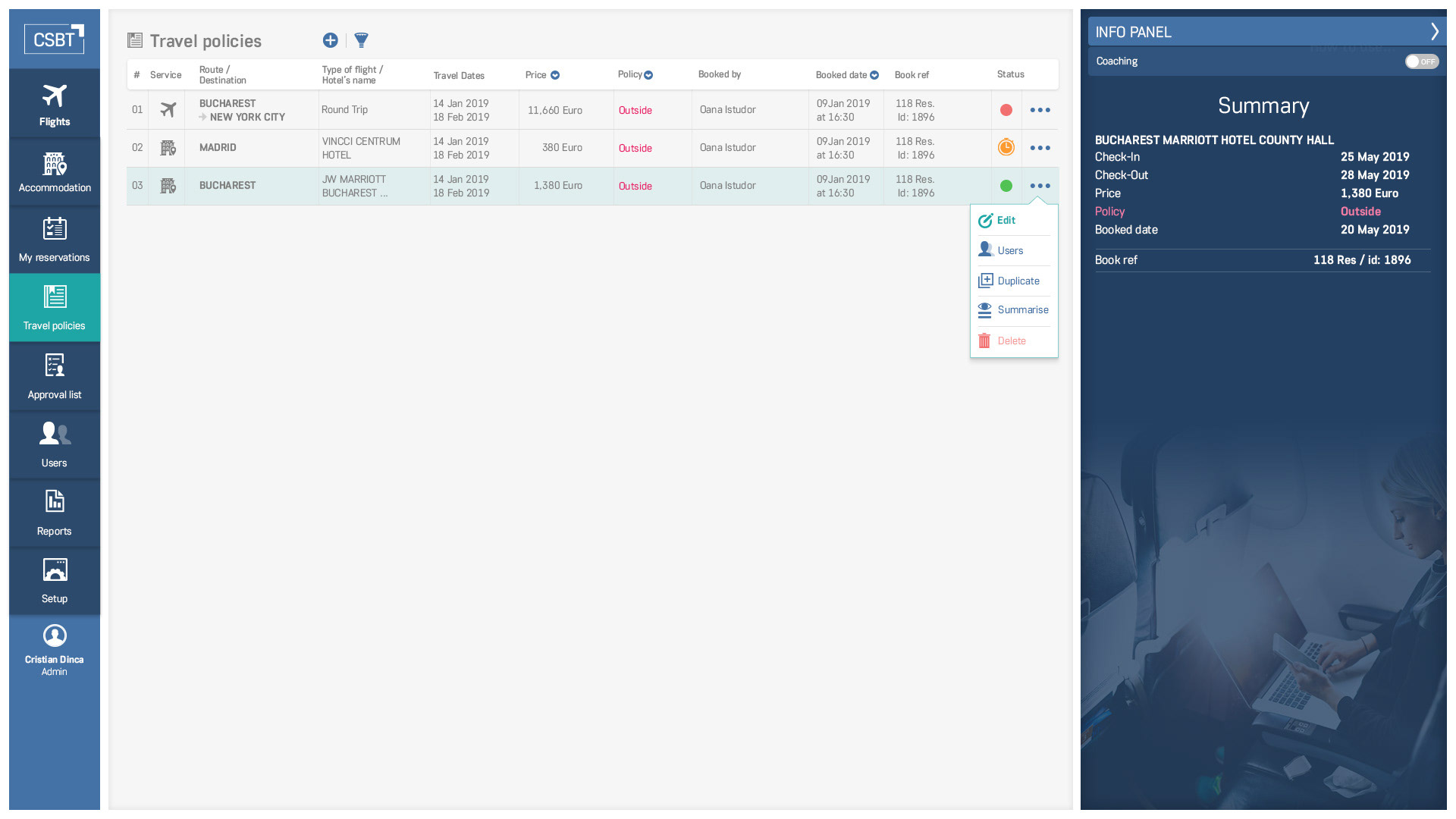Open three-dot menu for Madrid row
The image size is (1456, 819).
click(1040, 148)
